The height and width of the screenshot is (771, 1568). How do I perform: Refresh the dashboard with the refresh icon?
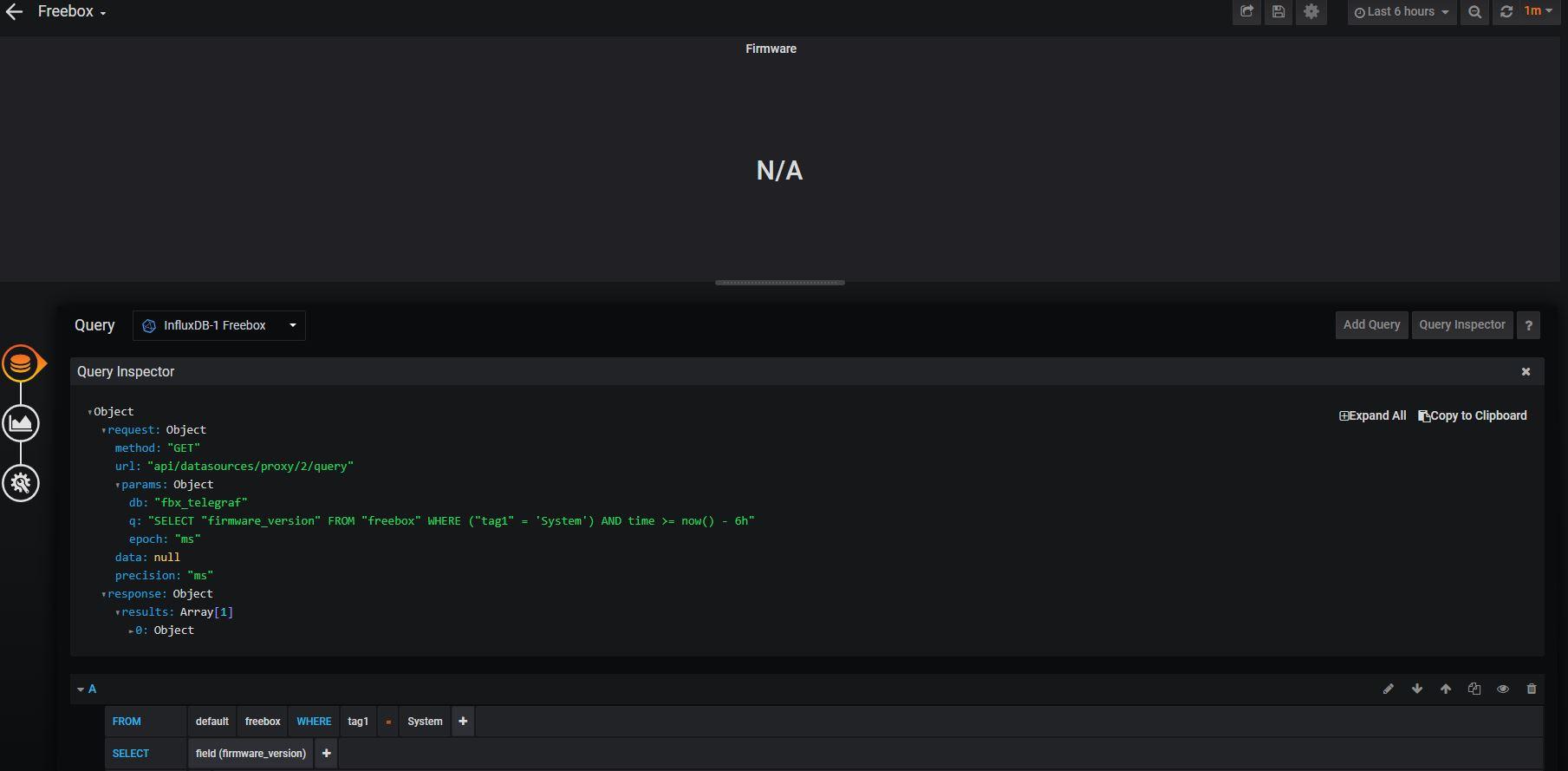1506,12
